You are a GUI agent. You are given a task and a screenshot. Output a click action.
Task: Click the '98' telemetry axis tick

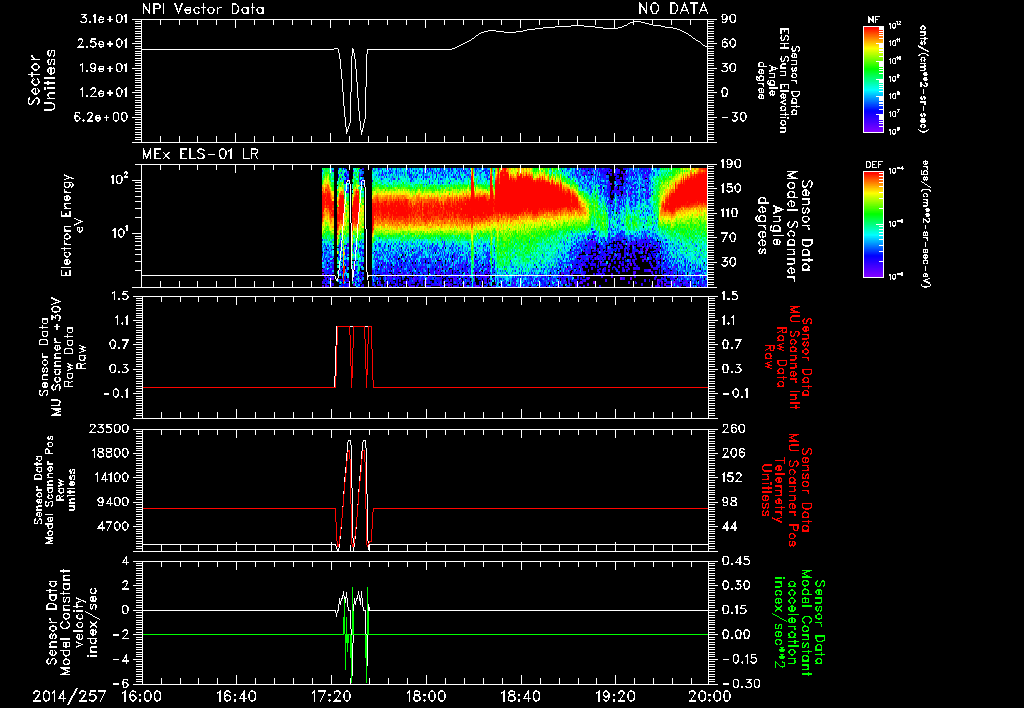pos(729,502)
